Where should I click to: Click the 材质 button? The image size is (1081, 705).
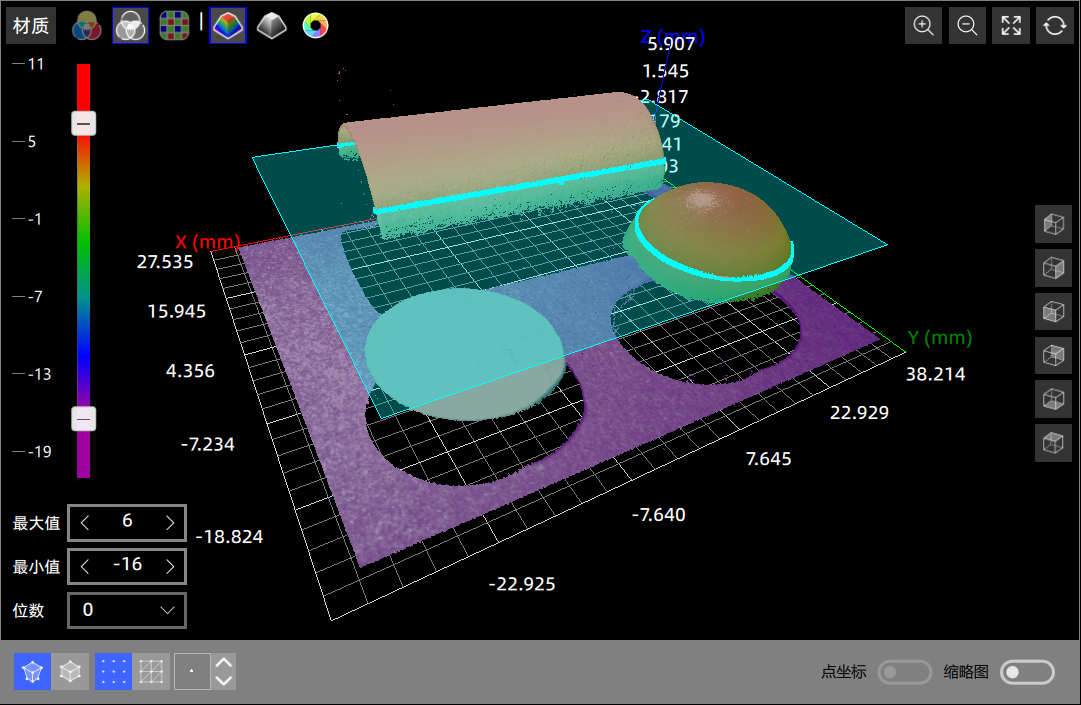click(x=31, y=26)
